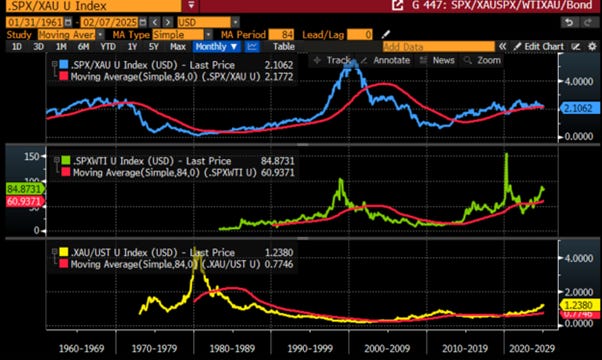The height and width of the screenshot is (360, 602).
Task: Redo the chart change
Action: click(x=588, y=22)
